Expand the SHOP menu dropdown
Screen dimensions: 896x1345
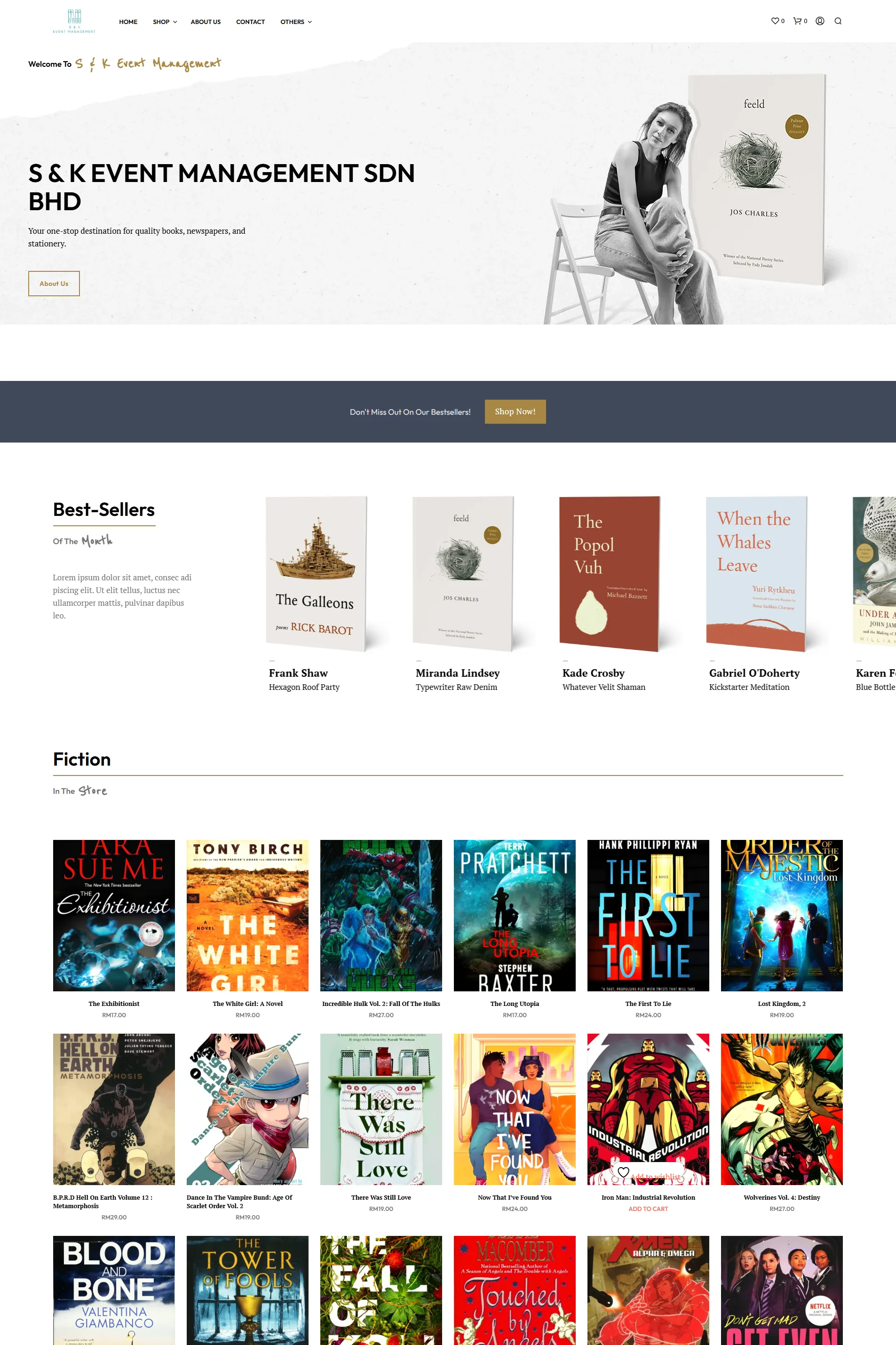[x=165, y=22]
